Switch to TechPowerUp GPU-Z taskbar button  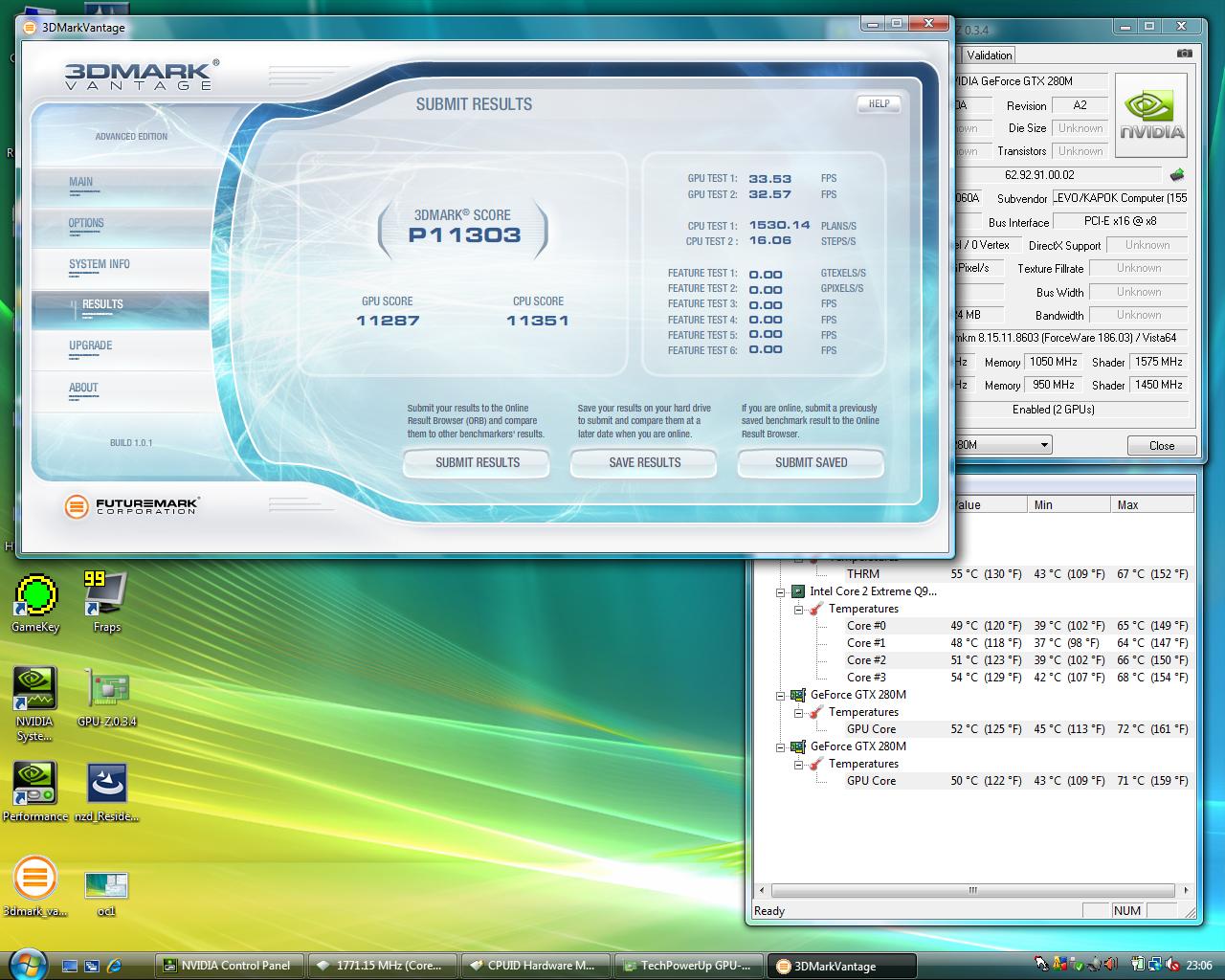pos(687,966)
